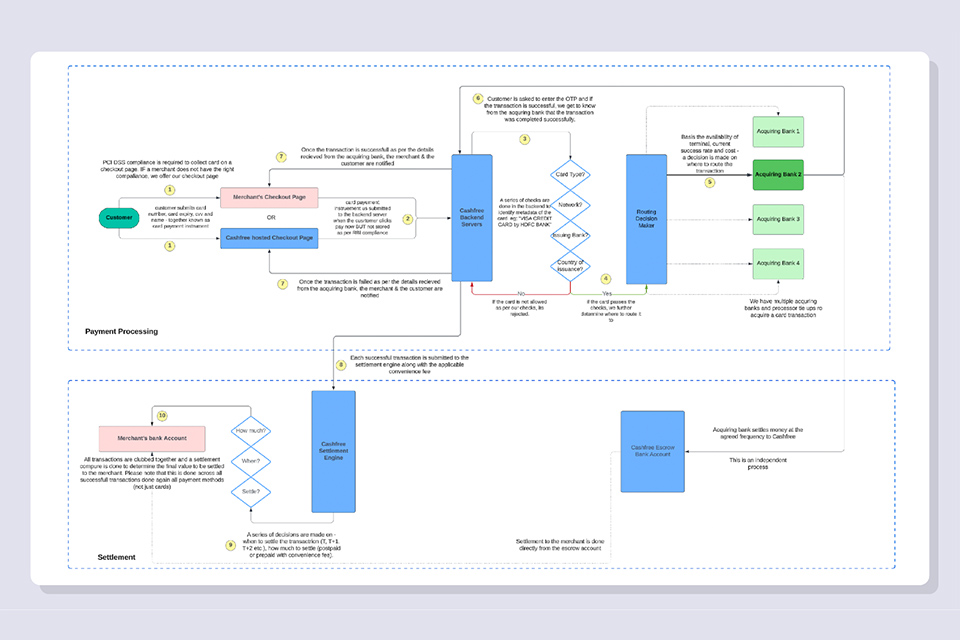Viewport: 960px width, 640px height.
Task: Click step number 9 circle marker
Action: (231, 545)
